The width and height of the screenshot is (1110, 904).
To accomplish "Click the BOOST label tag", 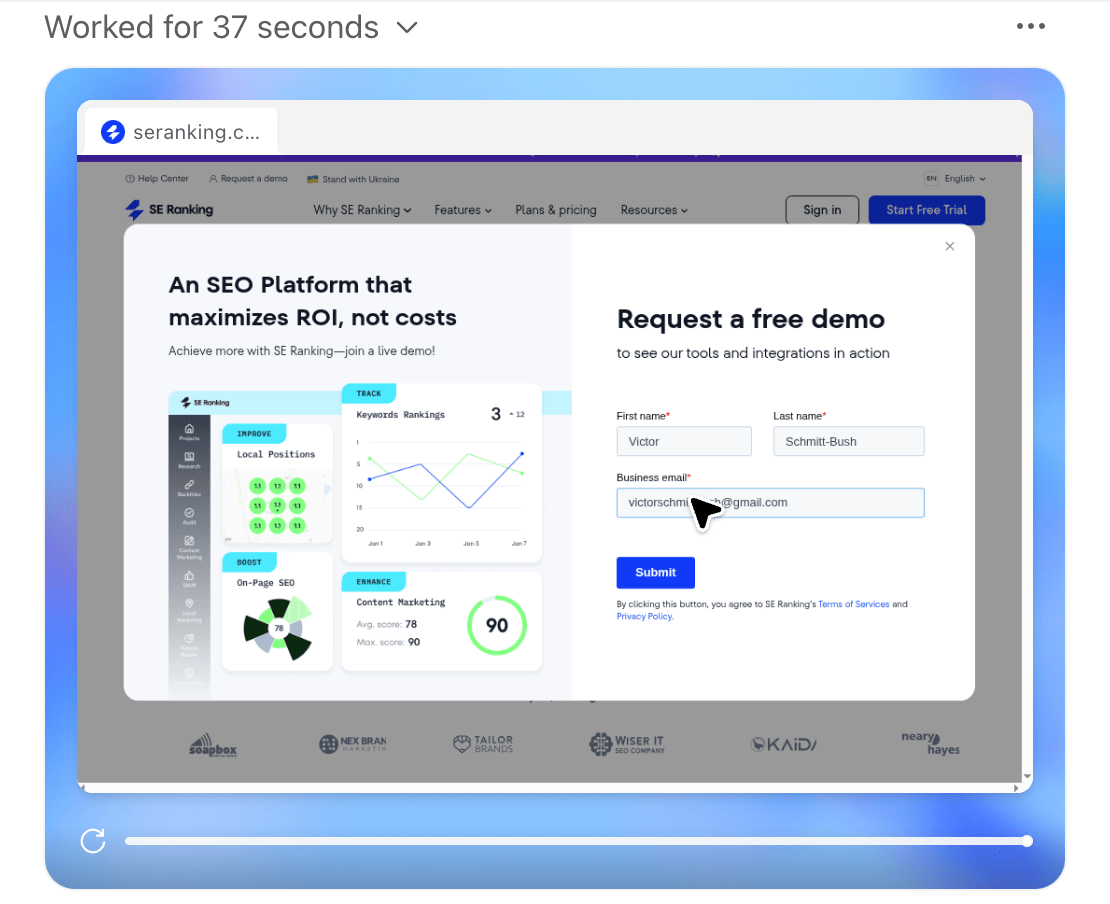I will pos(249,562).
